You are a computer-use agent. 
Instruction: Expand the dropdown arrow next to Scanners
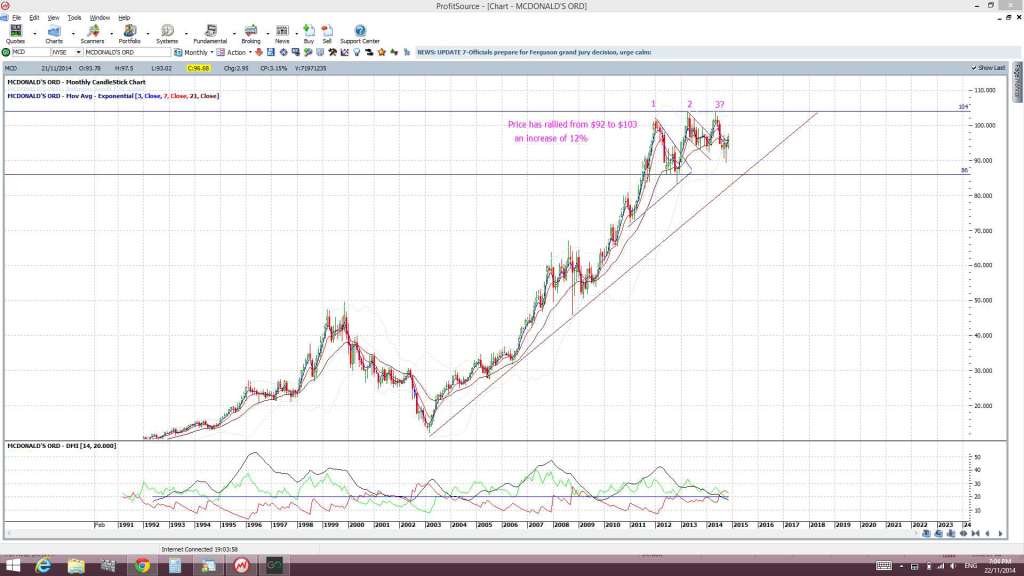point(111,33)
